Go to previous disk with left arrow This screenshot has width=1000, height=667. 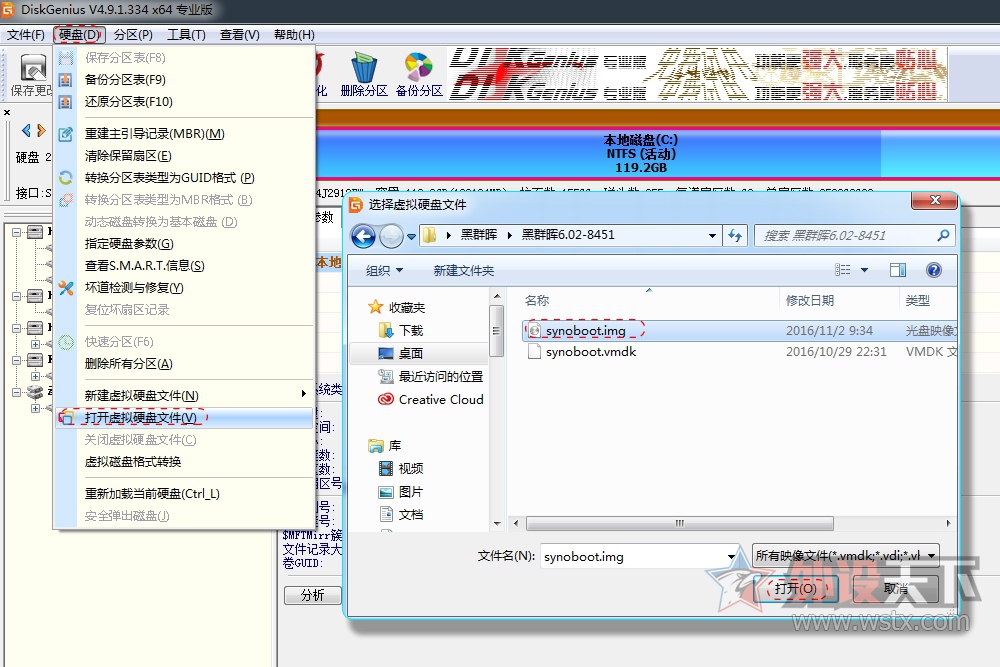point(26,131)
